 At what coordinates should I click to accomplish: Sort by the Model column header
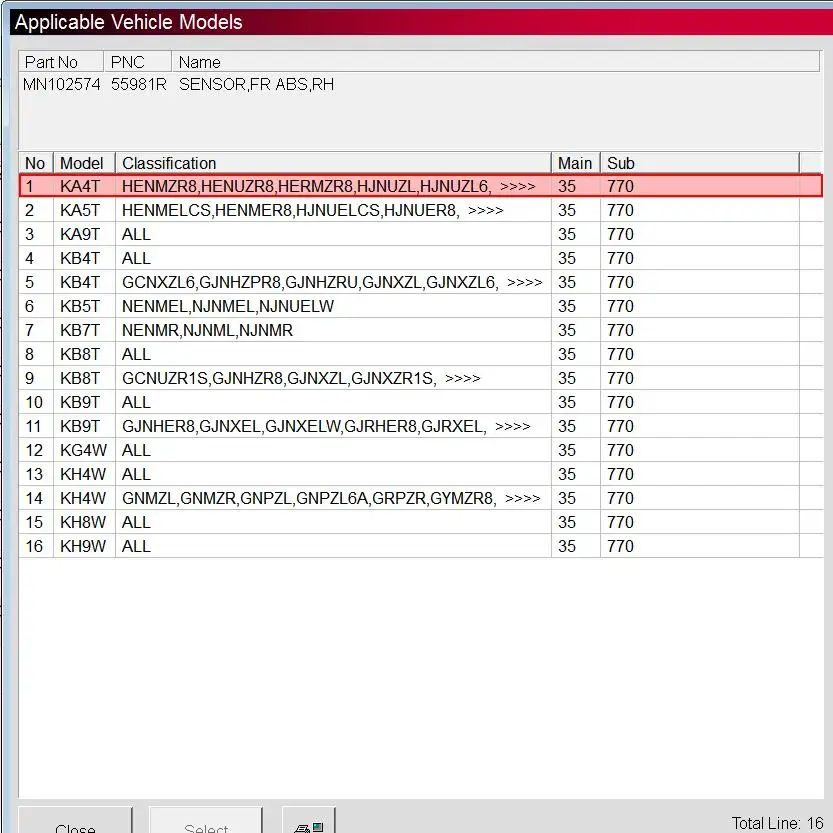[84, 163]
